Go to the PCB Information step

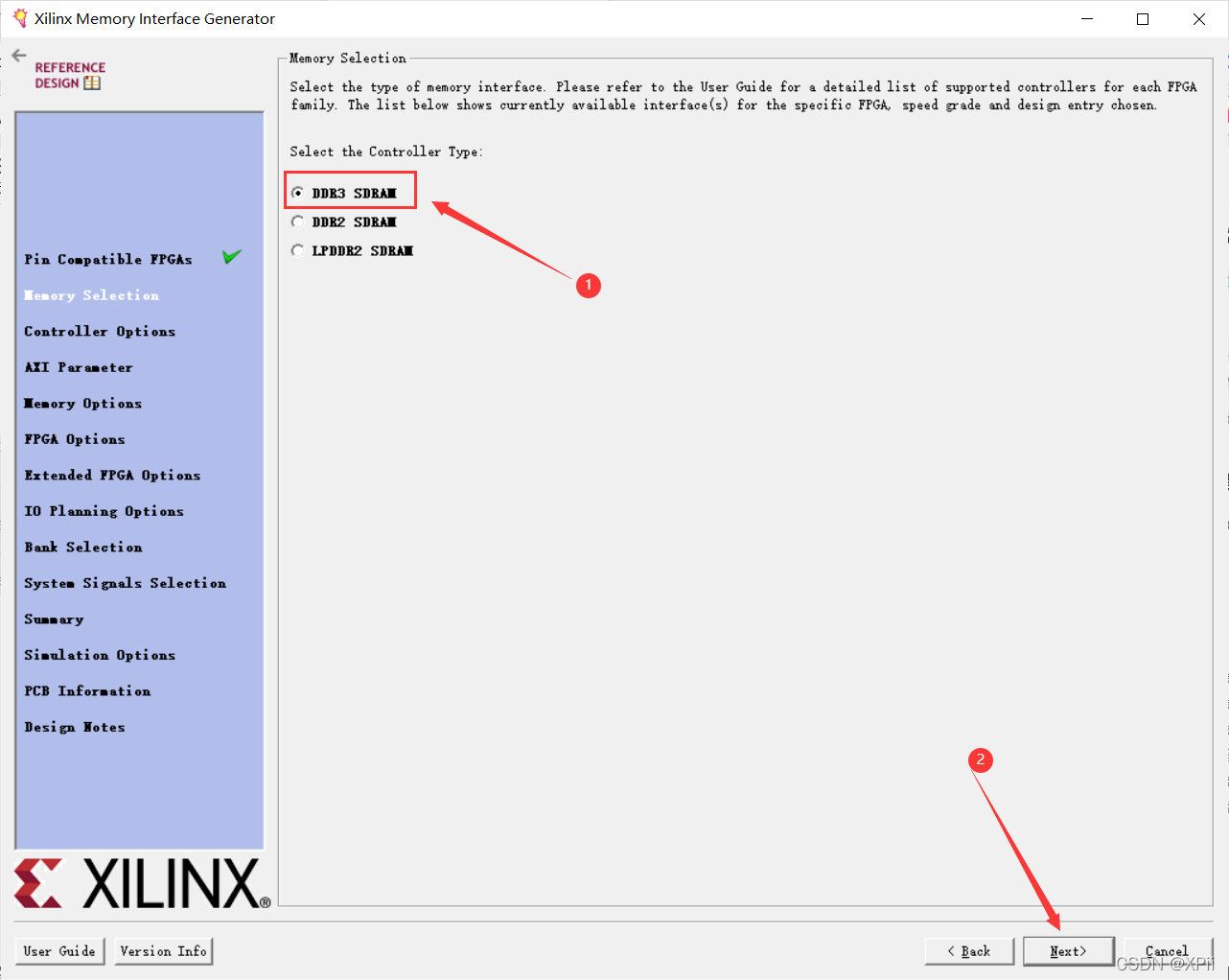[x=87, y=691]
